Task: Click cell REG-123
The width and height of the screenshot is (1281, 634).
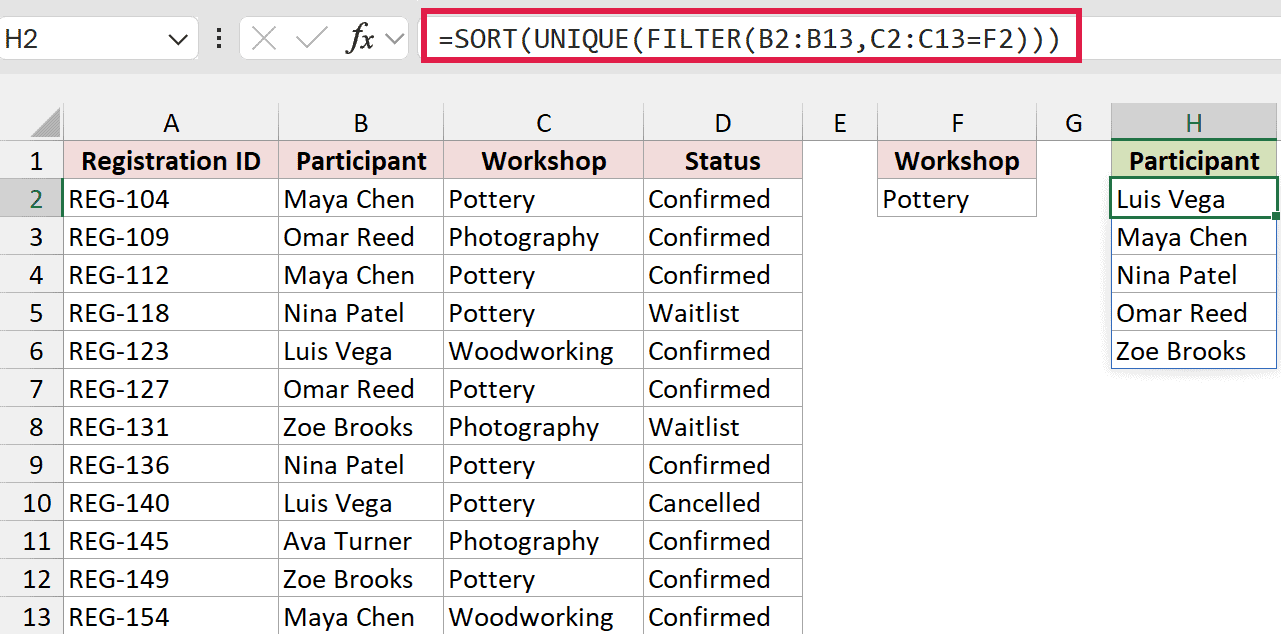Action: point(171,351)
